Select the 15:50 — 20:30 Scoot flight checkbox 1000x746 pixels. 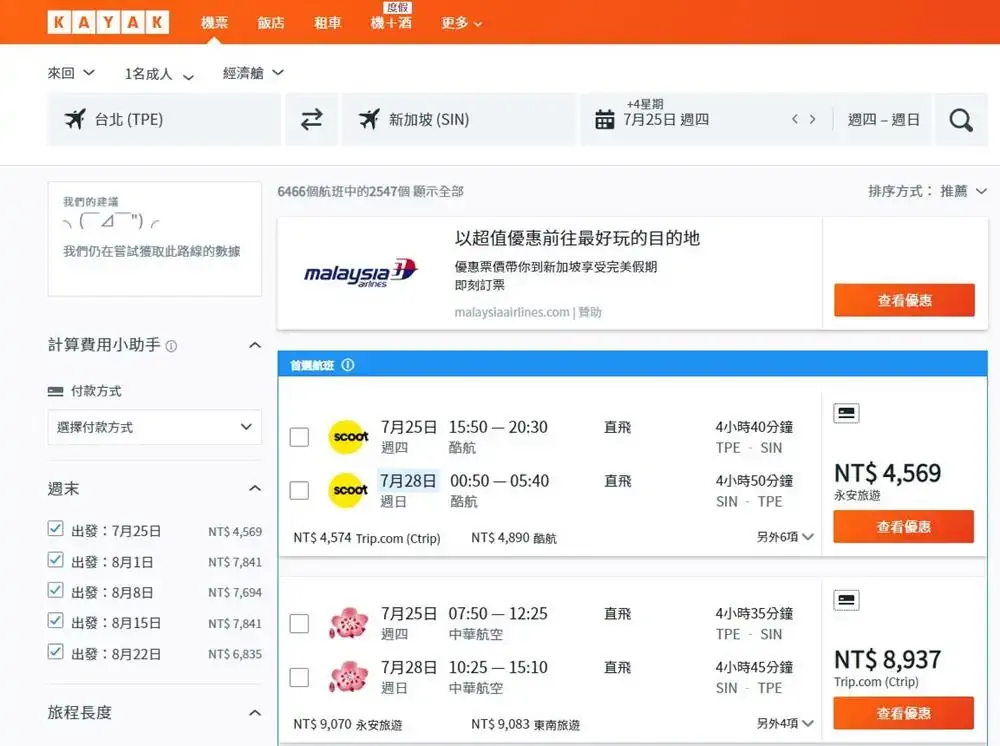point(299,437)
